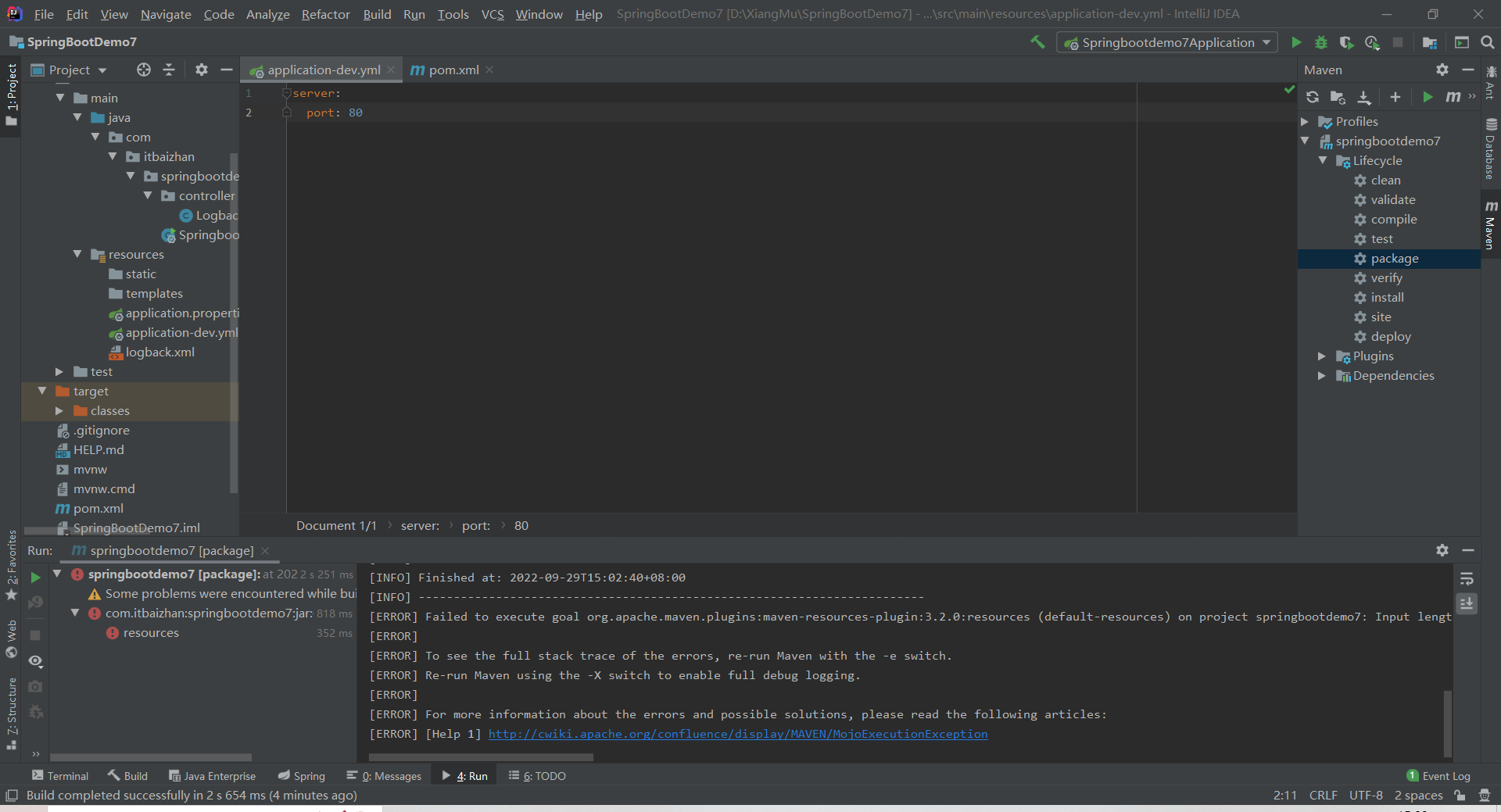Open MojoExecutionException help link
The image size is (1501, 812).
(x=738, y=734)
